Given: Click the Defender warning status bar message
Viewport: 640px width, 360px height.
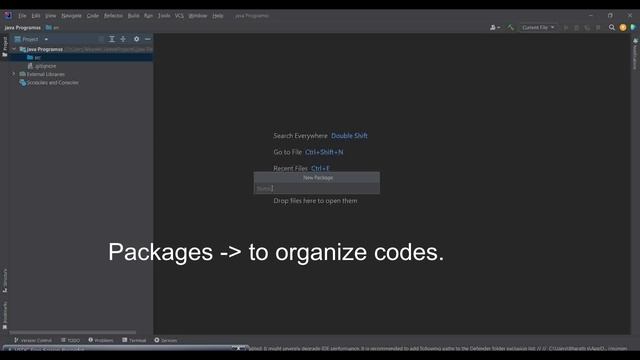Looking at the screenshot, I should tap(438, 348).
